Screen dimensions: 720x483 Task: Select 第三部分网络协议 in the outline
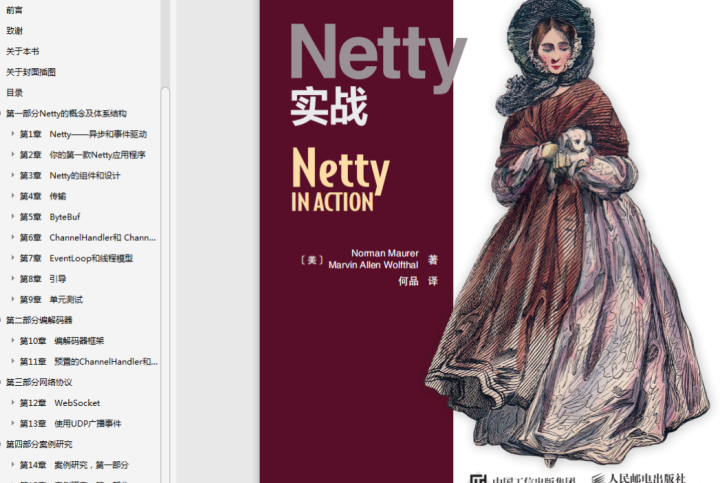(x=39, y=382)
